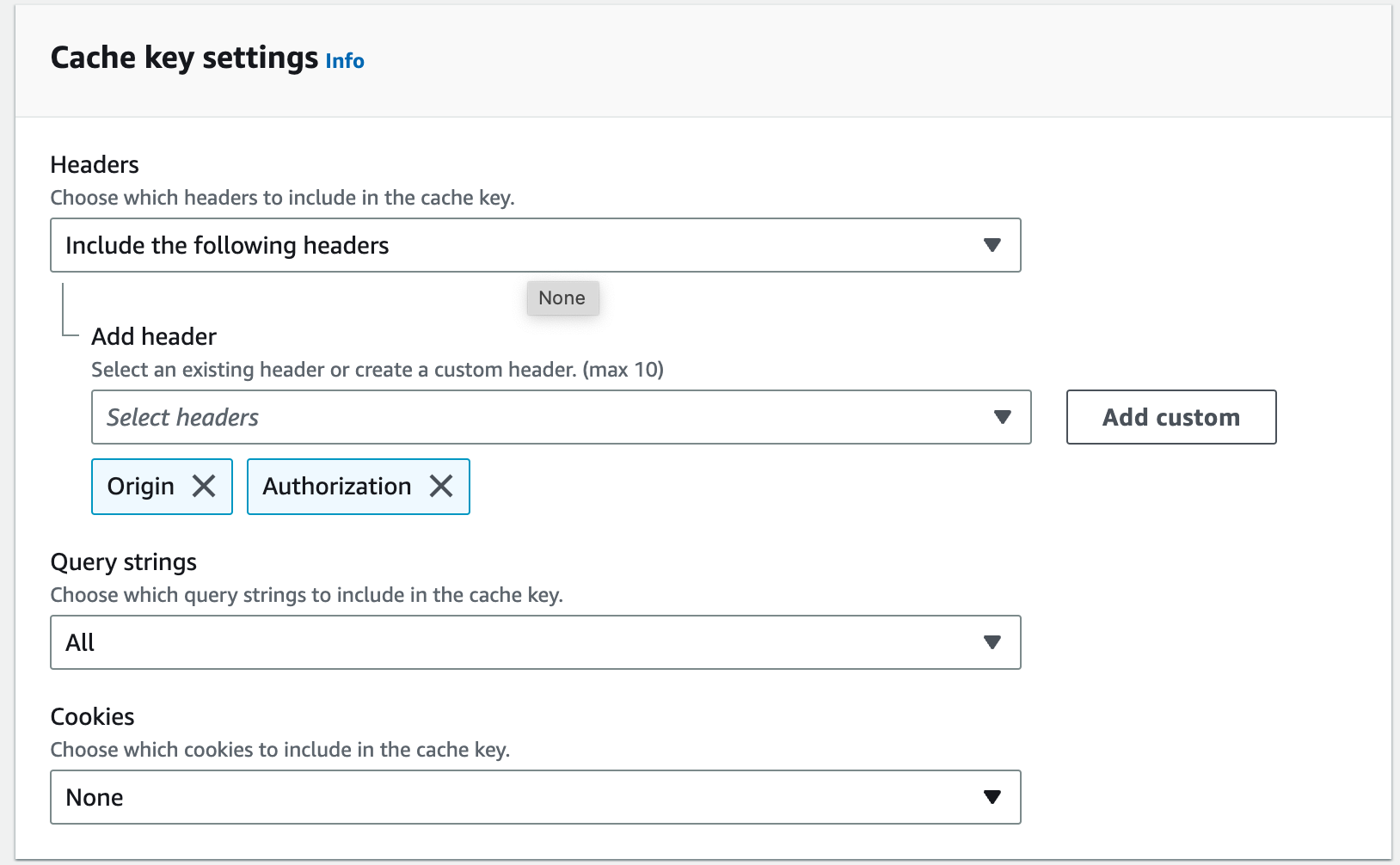Click the Add header label
Screen dimensions: 1400x865
point(153,336)
